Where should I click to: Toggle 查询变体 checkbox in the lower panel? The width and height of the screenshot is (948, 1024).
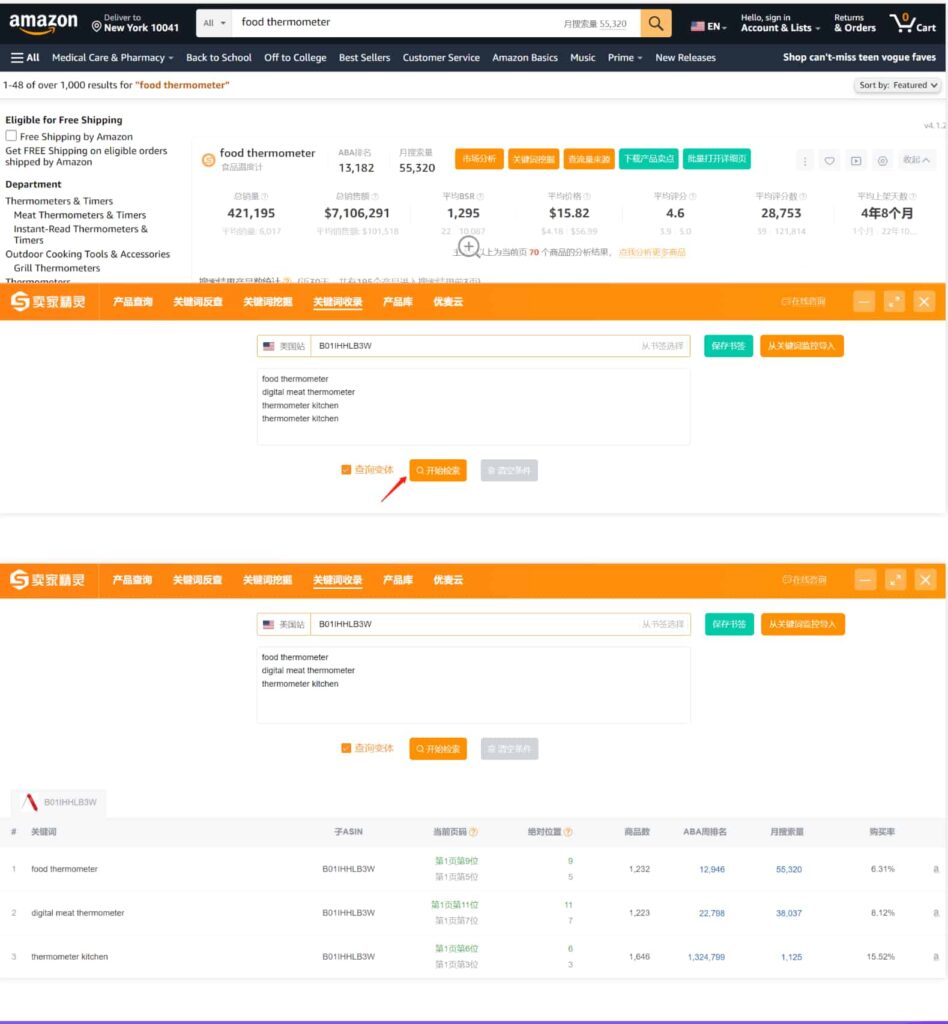[346, 748]
